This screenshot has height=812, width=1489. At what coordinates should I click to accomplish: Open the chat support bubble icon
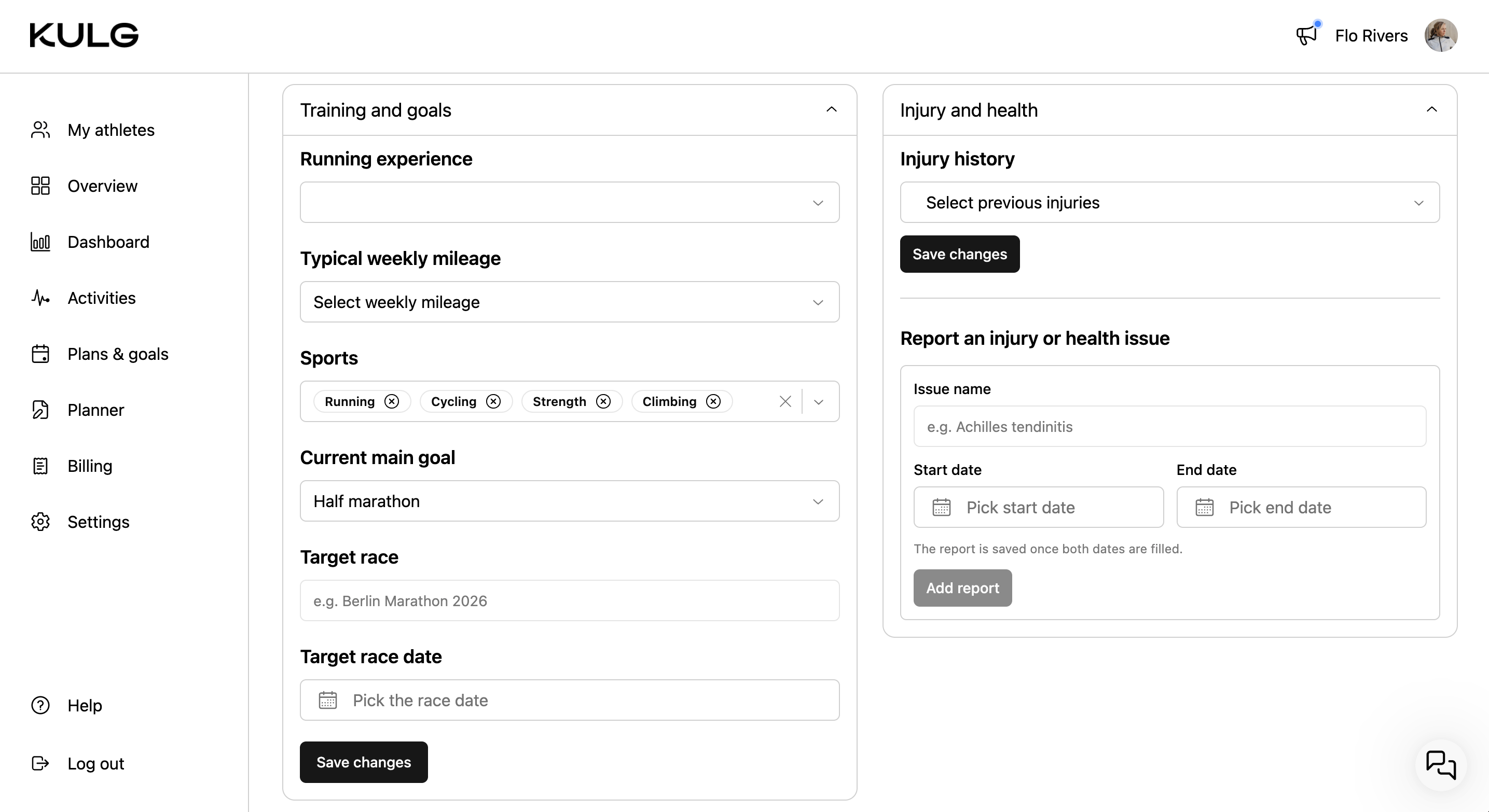pyautogui.click(x=1440, y=765)
